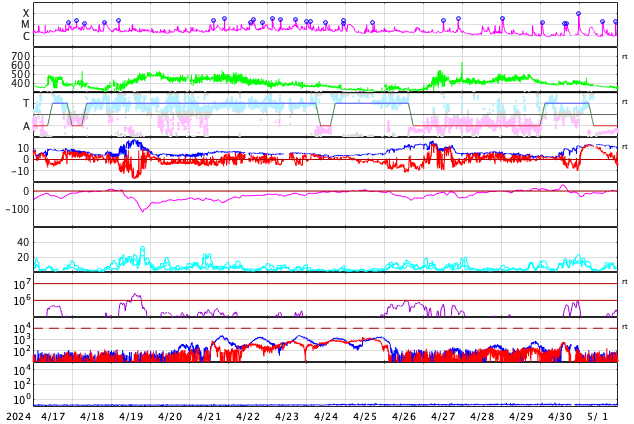Click the 5/ 1 date label
634x424 pixels.
(x=598, y=416)
